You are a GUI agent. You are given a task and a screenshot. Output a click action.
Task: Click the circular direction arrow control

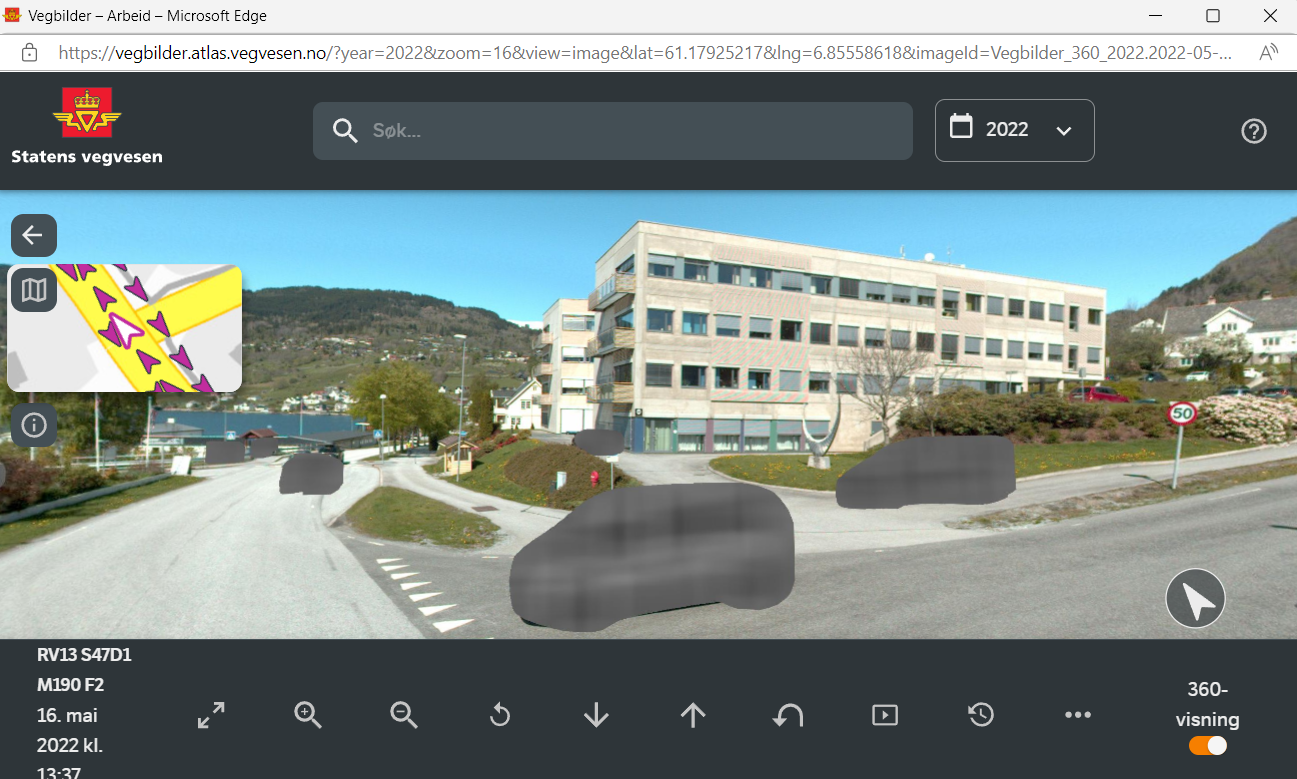(1195, 598)
